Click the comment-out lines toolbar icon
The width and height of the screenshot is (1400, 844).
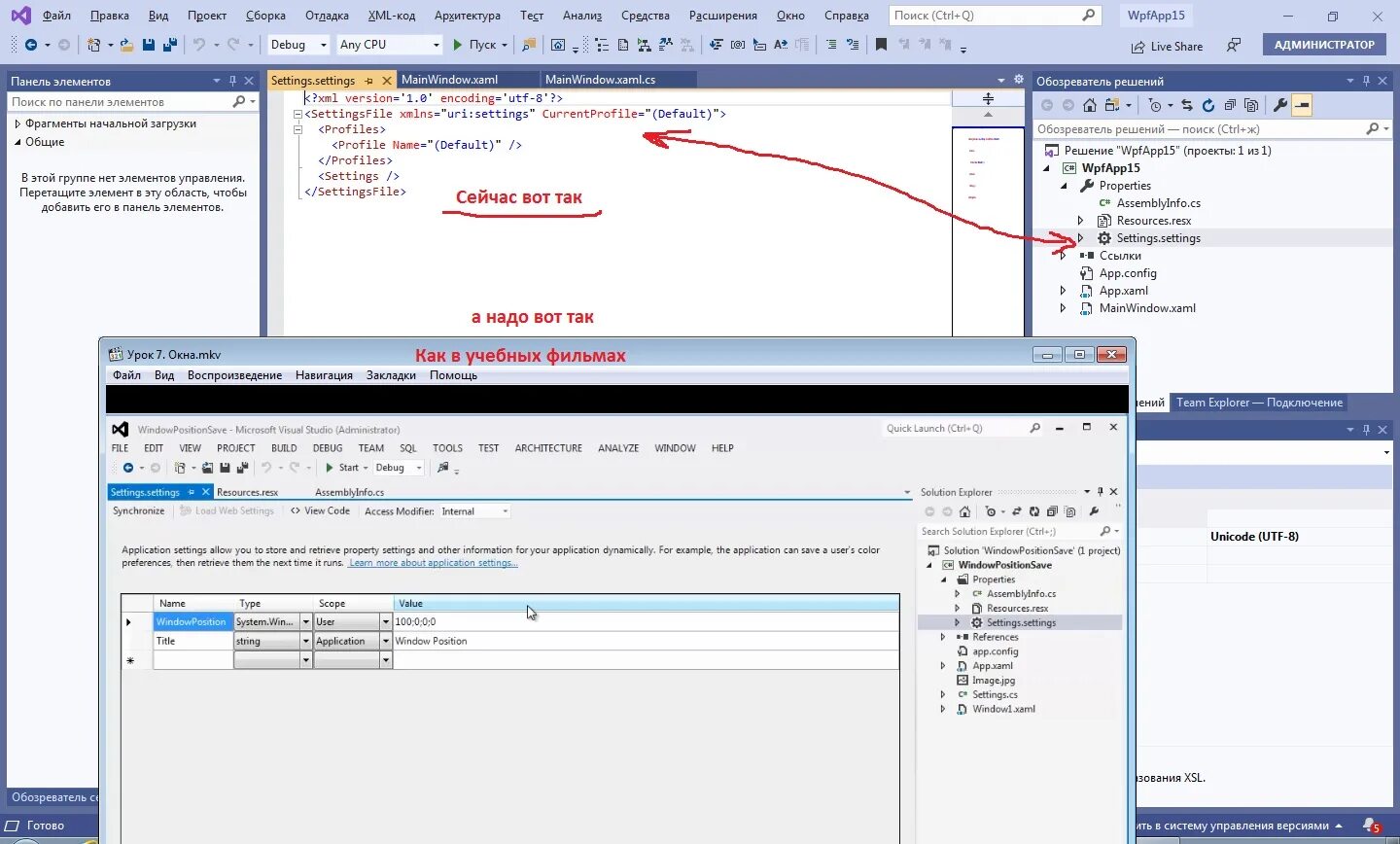pos(831,45)
